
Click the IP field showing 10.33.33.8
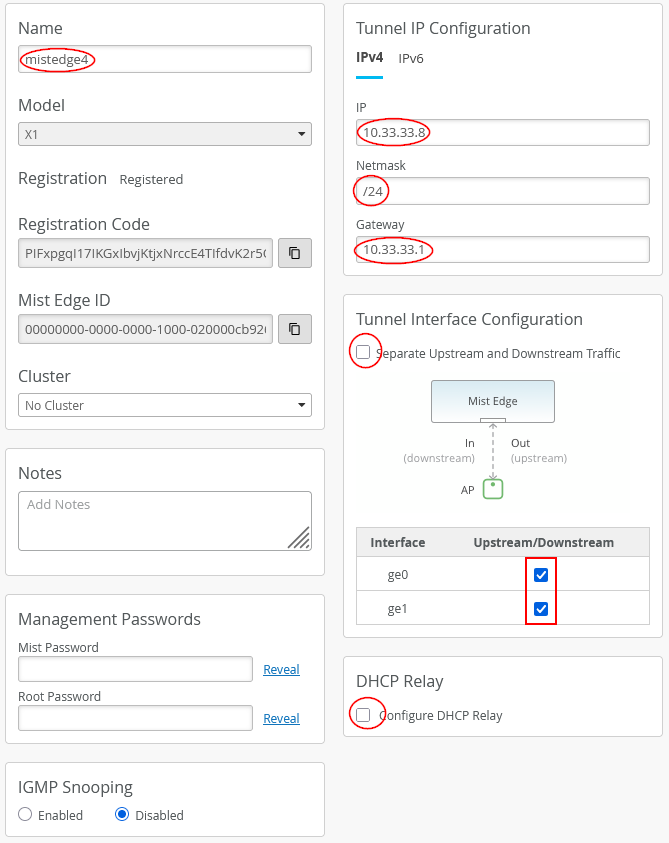click(501, 132)
